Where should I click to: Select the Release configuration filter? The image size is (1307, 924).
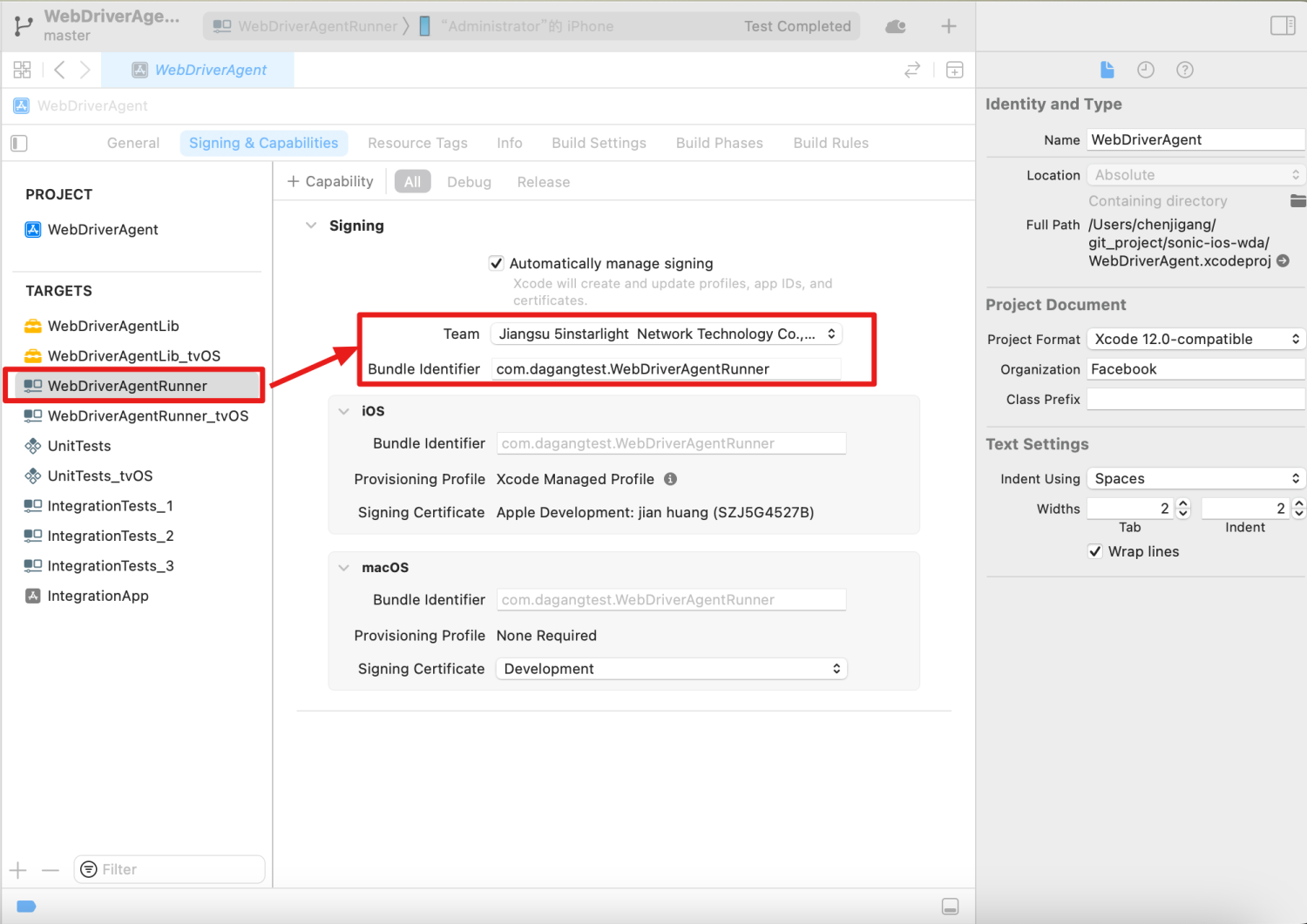click(x=544, y=182)
